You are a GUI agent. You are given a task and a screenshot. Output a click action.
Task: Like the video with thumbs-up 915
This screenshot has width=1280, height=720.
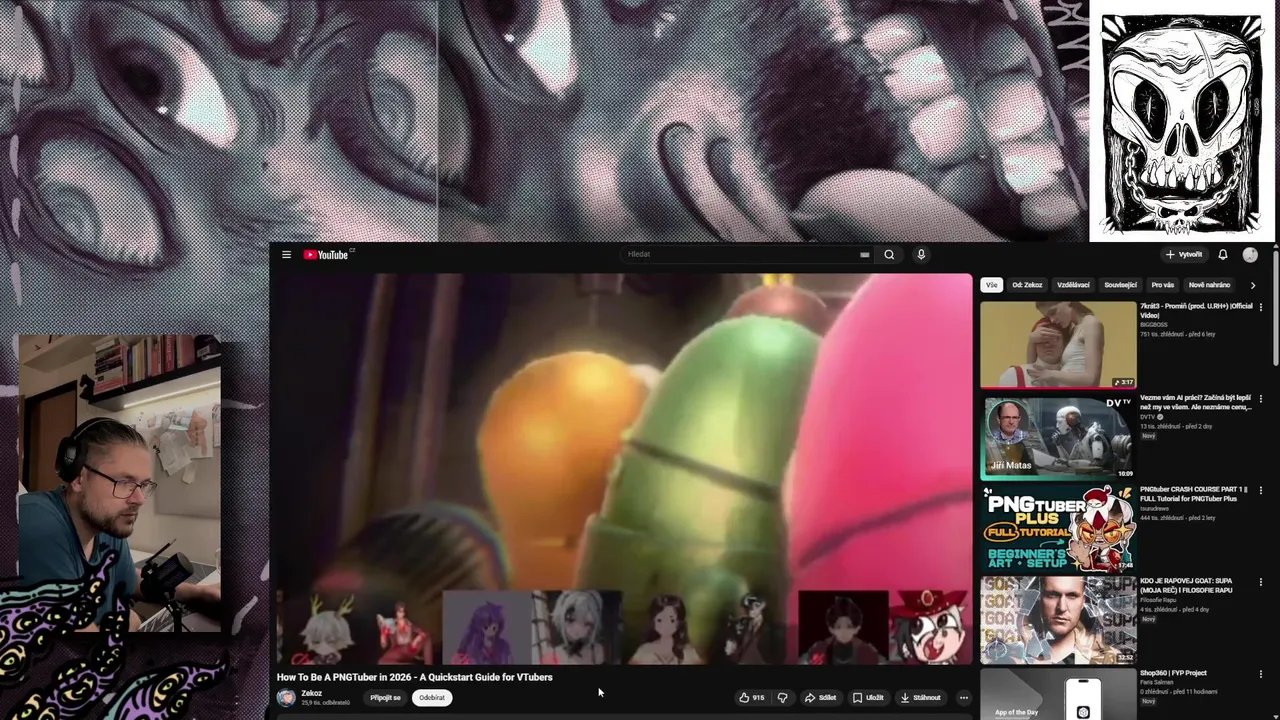tap(752, 698)
